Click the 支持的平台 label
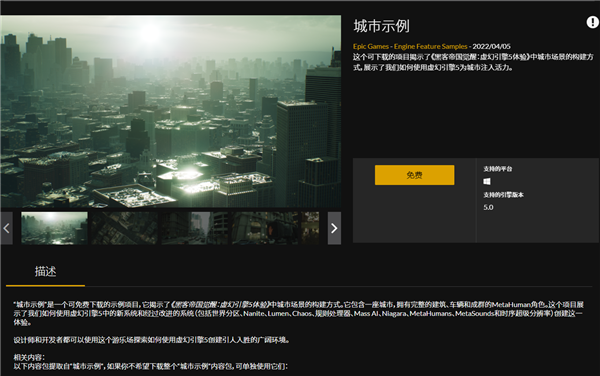The height and width of the screenshot is (376, 600). point(497,169)
